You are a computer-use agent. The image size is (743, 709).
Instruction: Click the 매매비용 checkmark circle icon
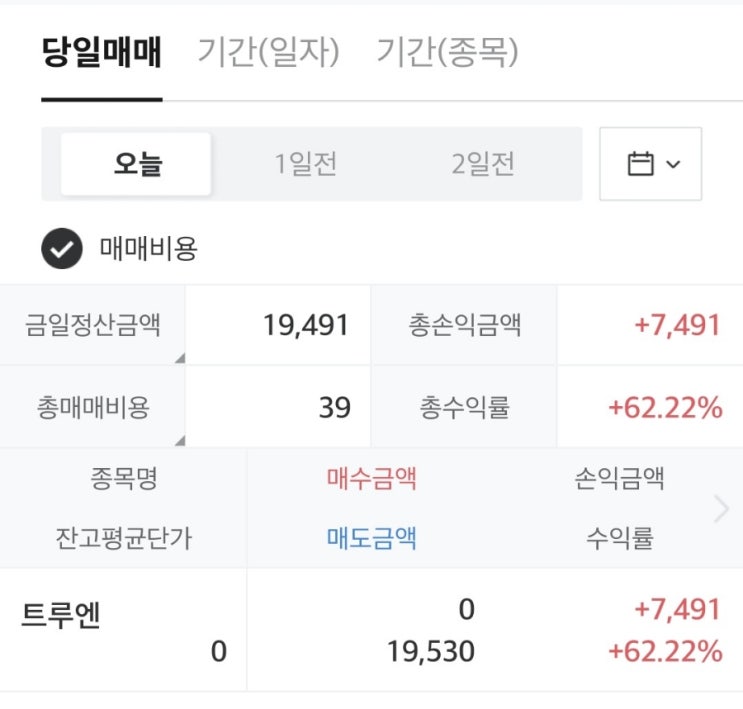click(x=61, y=249)
